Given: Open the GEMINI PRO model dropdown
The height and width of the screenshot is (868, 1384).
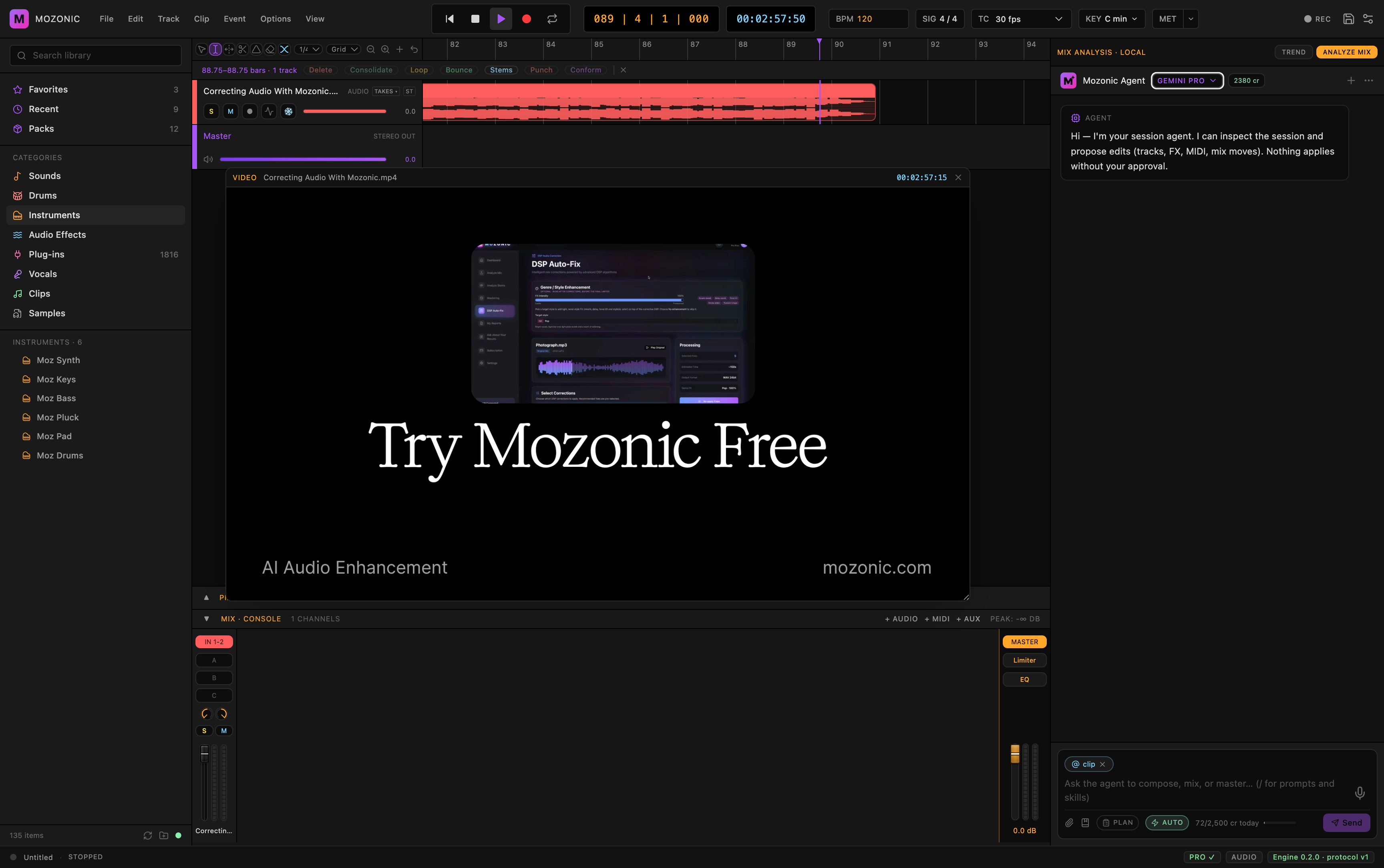Looking at the screenshot, I should [1187, 80].
